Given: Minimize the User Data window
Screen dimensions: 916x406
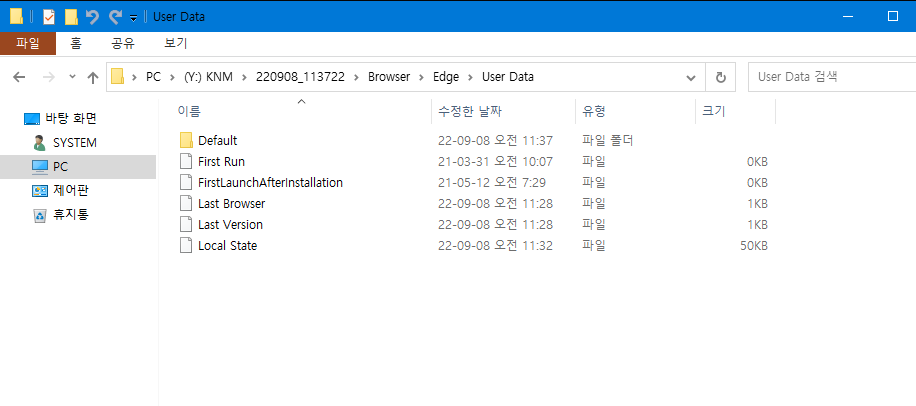Looking at the screenshot, I should [x=848, y=16].
